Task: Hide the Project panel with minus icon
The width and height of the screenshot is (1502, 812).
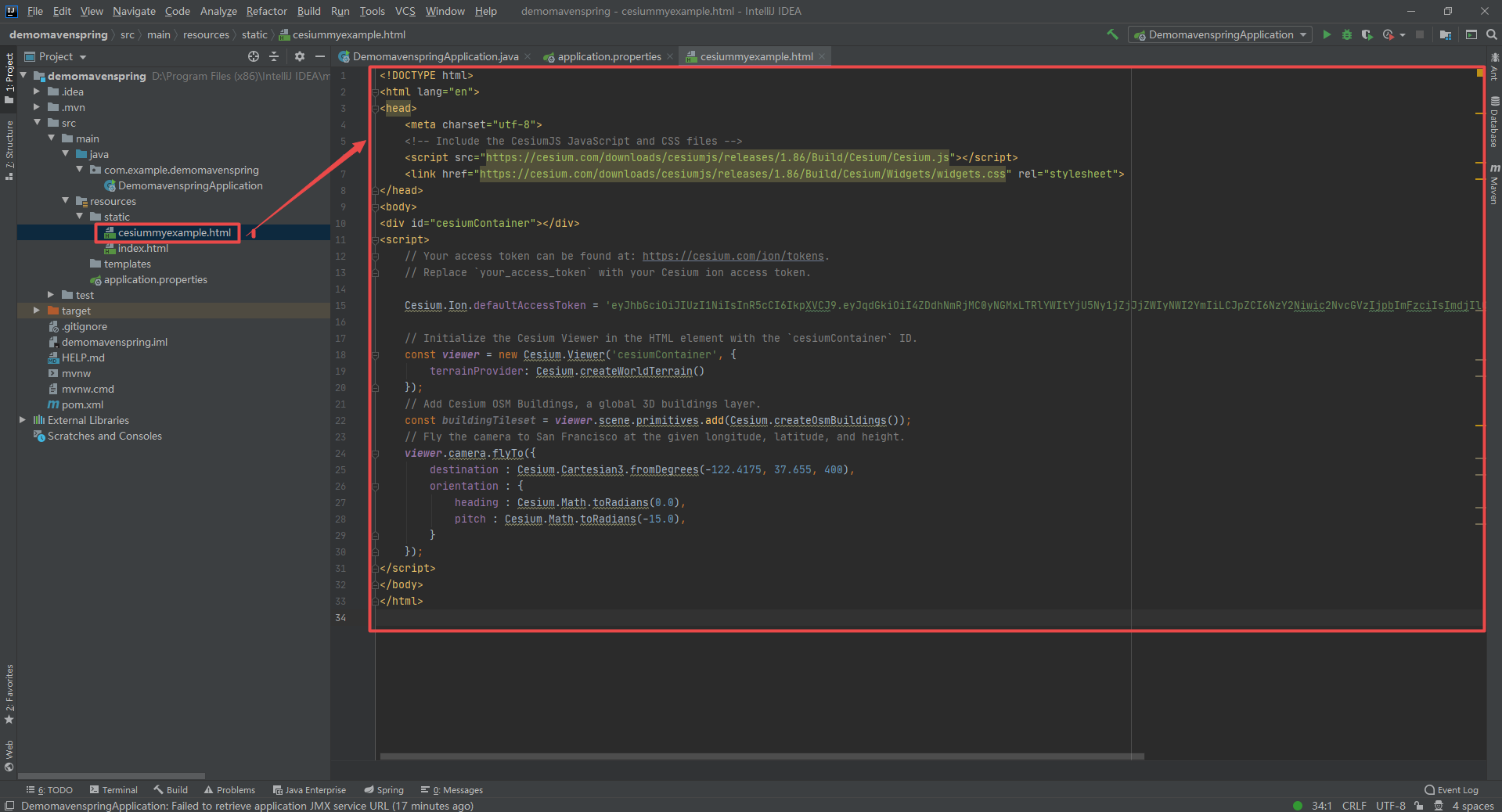Action: 320,56
